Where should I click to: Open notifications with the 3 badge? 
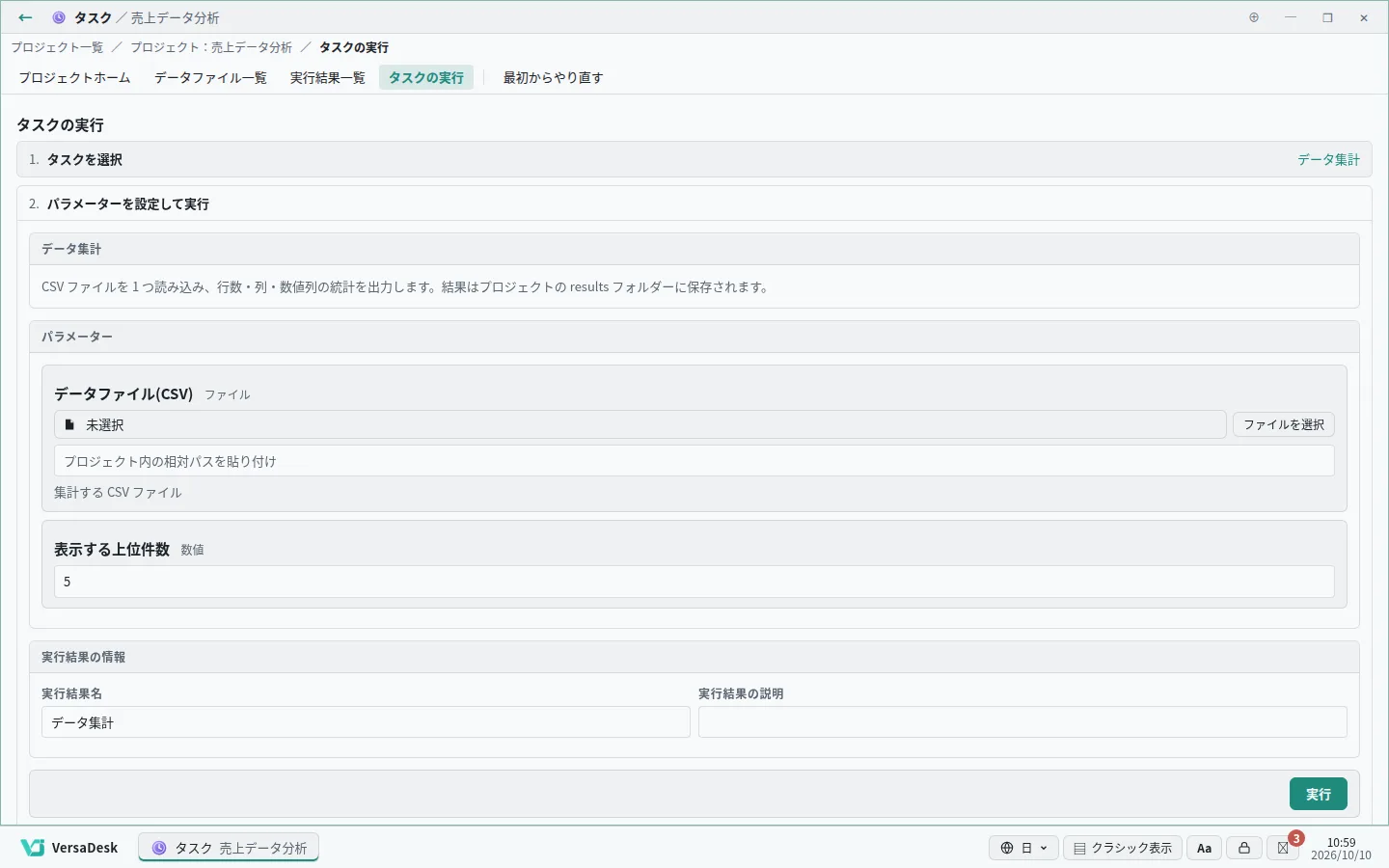coord(1284,848)
